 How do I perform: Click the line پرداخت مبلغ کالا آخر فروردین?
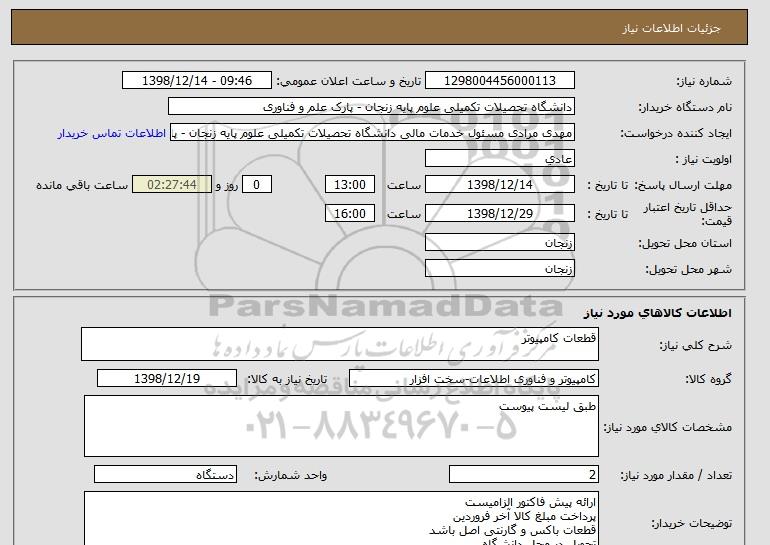[x=524, y=517]
